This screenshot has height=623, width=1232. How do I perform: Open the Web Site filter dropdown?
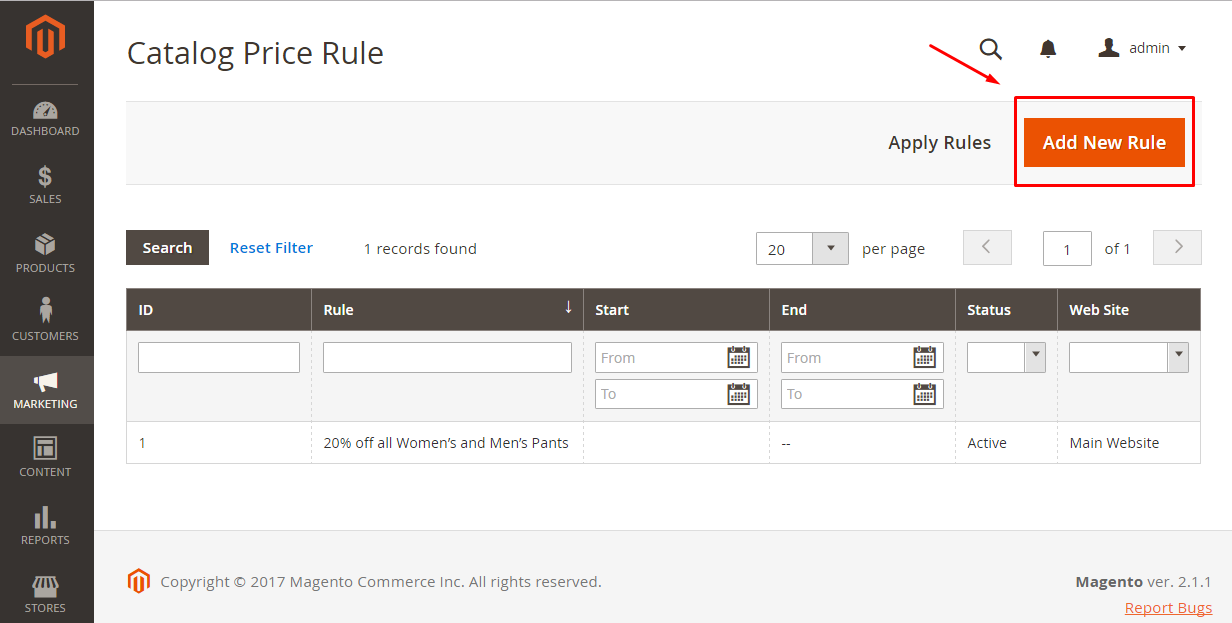(1129, 357)
